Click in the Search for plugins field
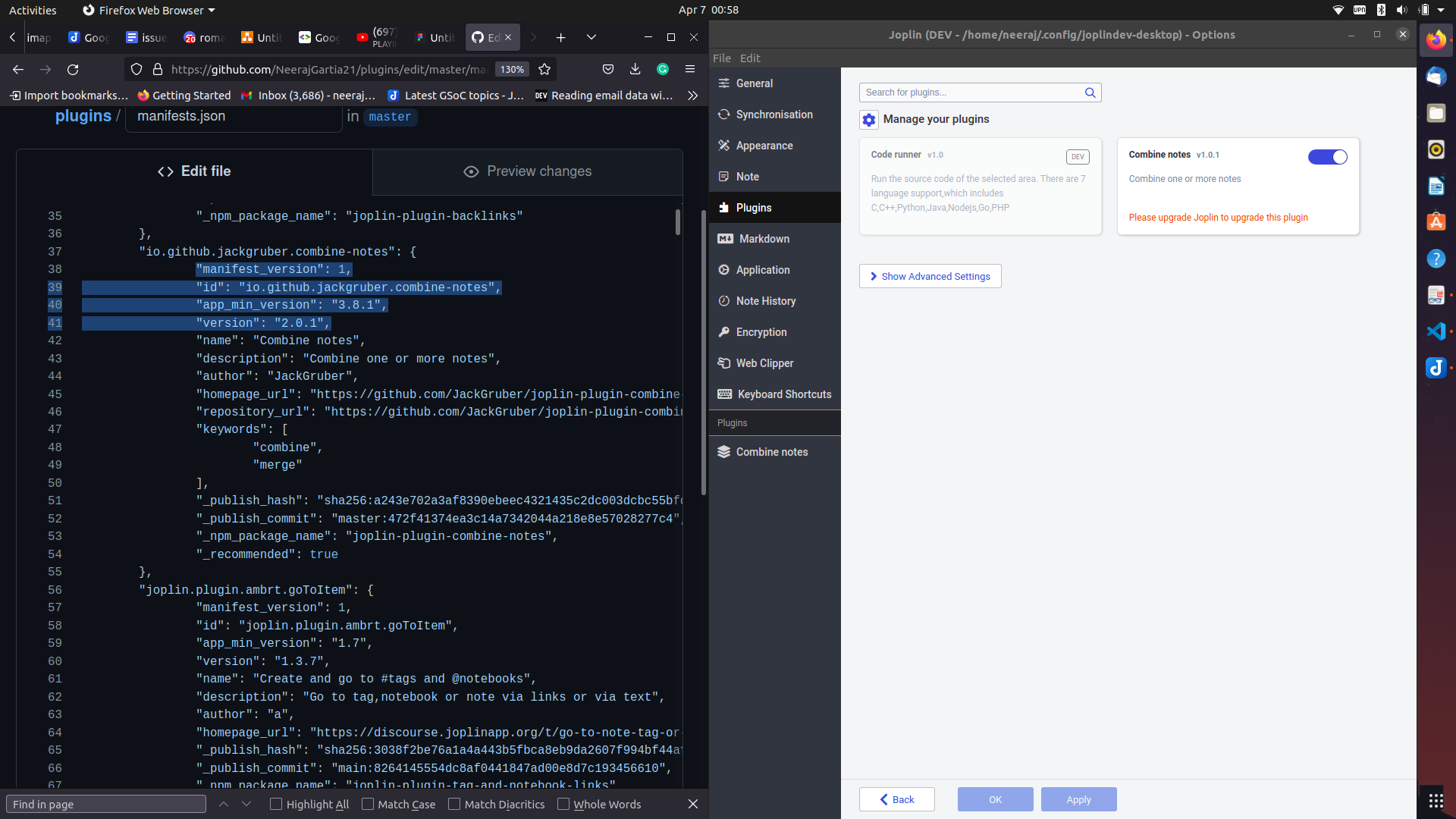1456x819 pixels. coord(971,93)
